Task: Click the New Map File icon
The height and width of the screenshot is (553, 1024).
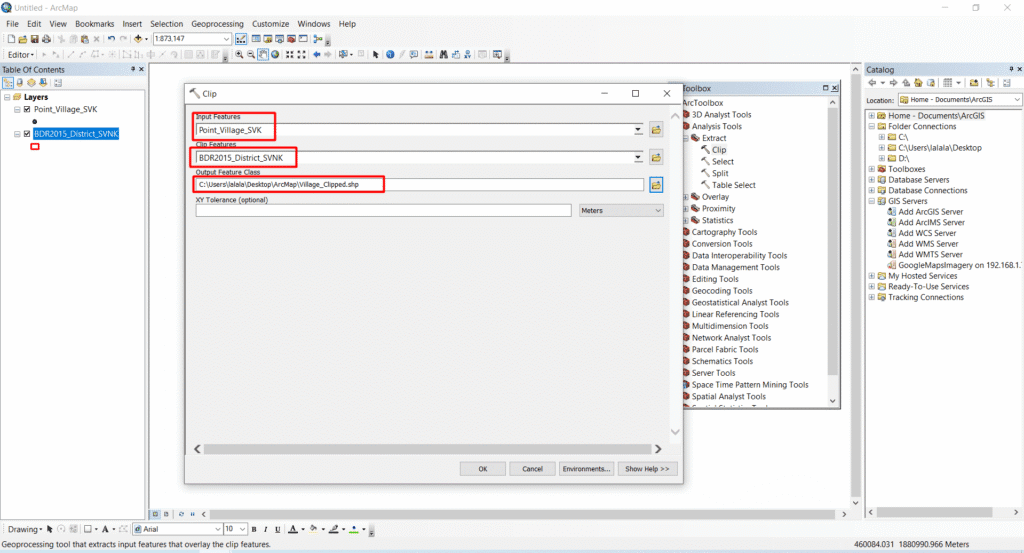Action: click(x=11, y=39)
